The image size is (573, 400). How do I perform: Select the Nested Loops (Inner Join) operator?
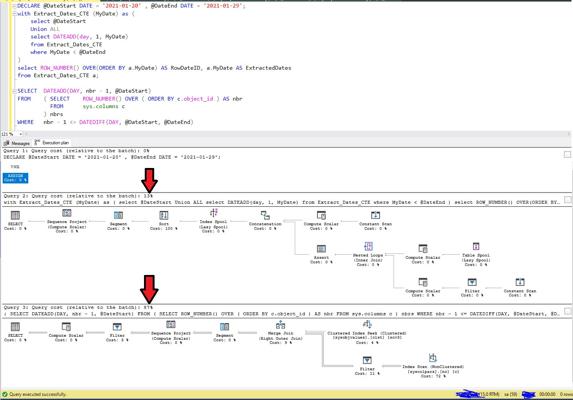coord(368,254)
